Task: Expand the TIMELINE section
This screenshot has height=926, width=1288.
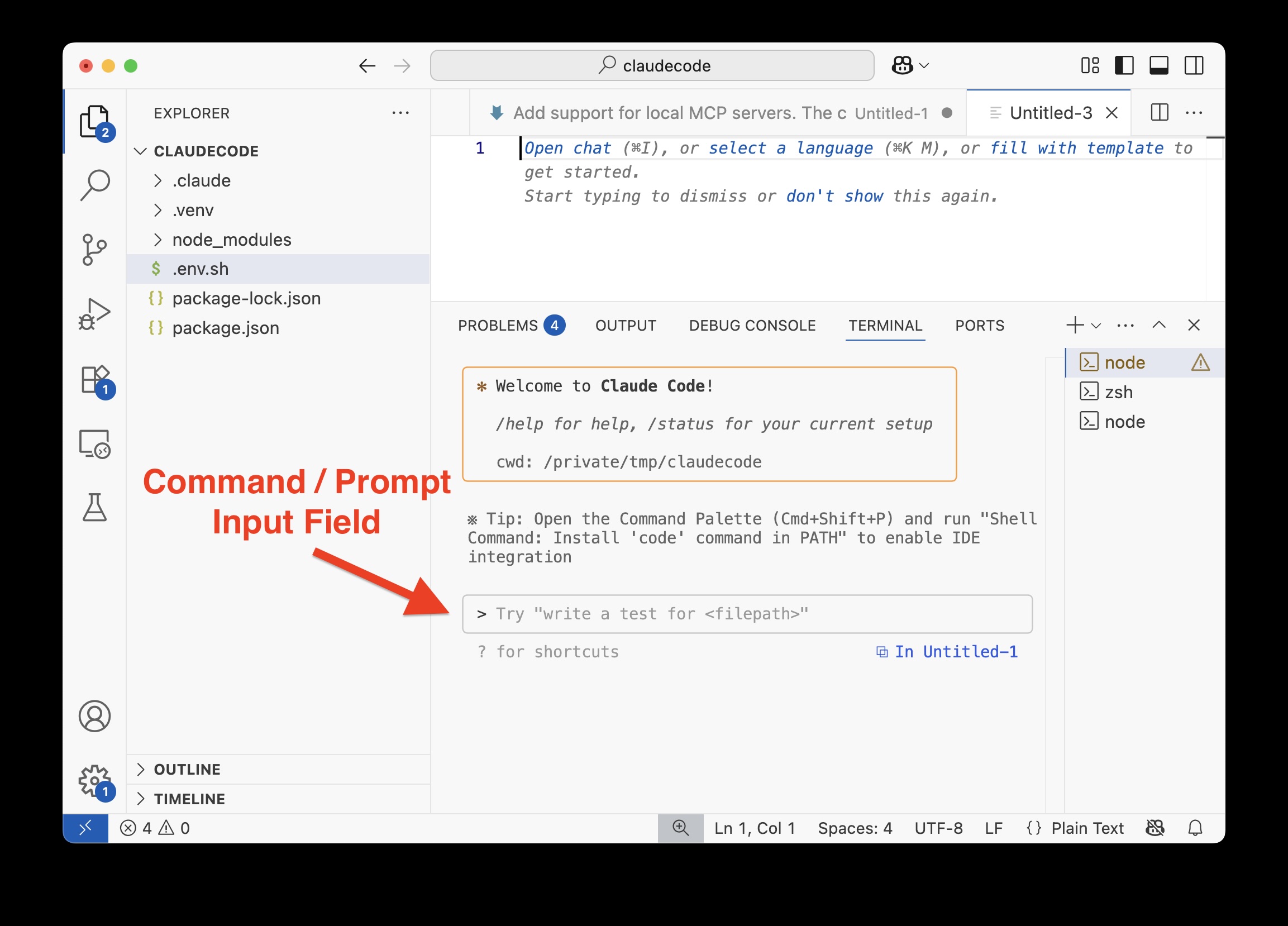Action: [x=278, y=799]
